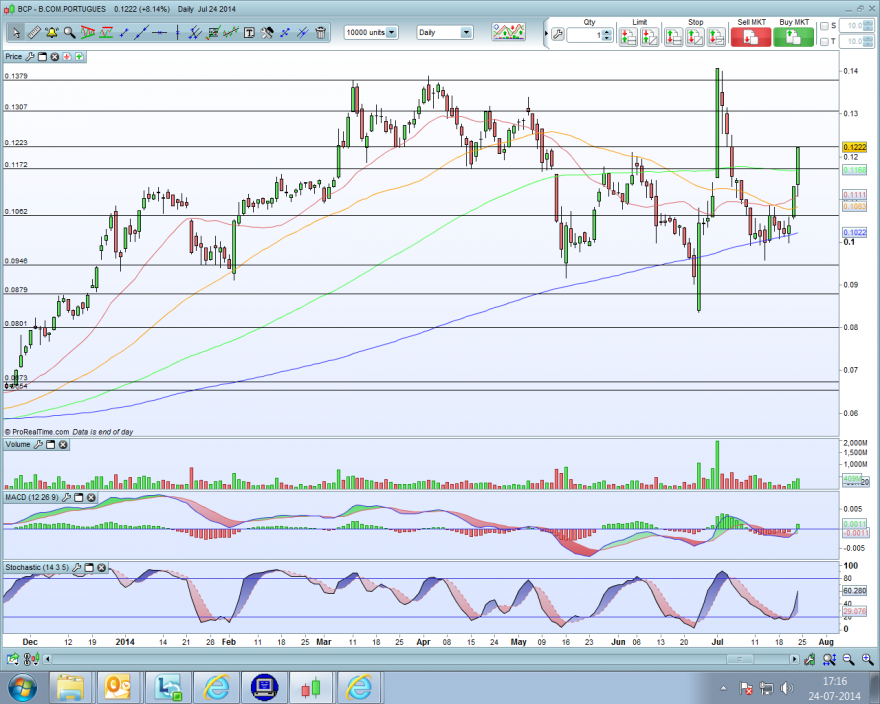Screen dimensions: 880x704
Task: Open the MACD panel wrench settings
Action: point(66,497)
